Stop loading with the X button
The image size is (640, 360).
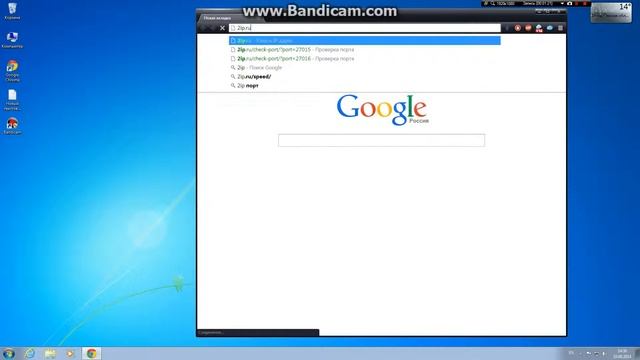(x=222, y=28)
